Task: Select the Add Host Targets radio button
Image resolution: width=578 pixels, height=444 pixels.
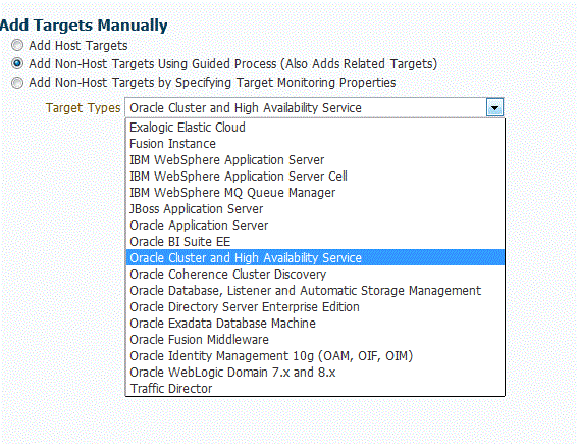Action: click(17, 45)
